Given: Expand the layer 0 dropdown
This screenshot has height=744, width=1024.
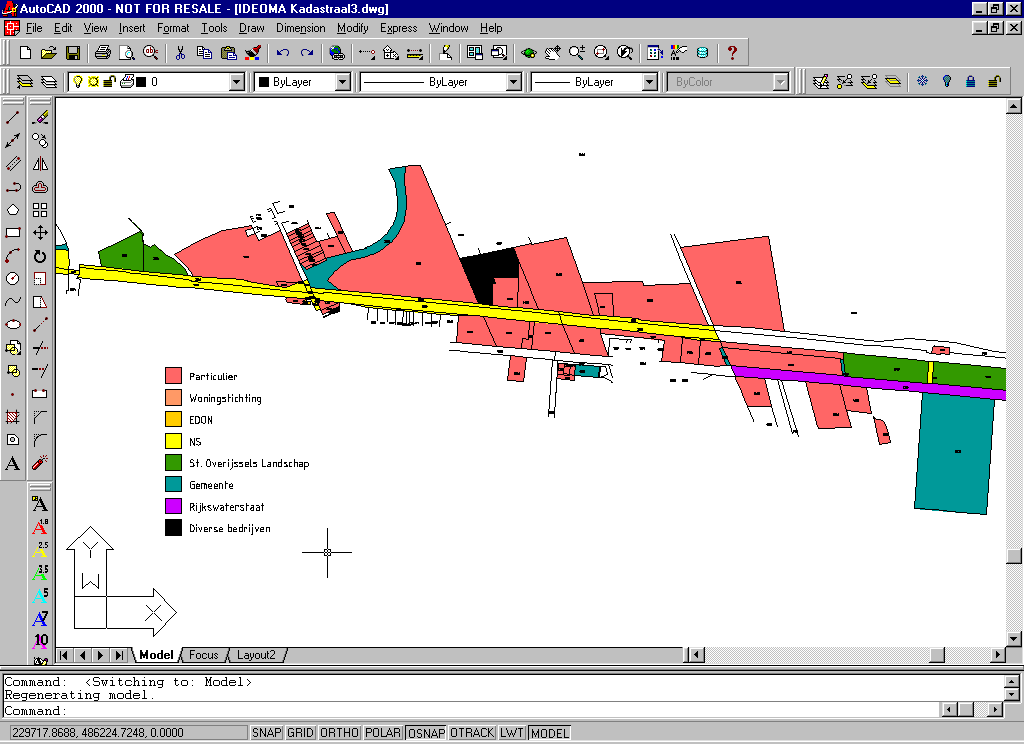Looking at the screenshot, I should pos(236,82).
